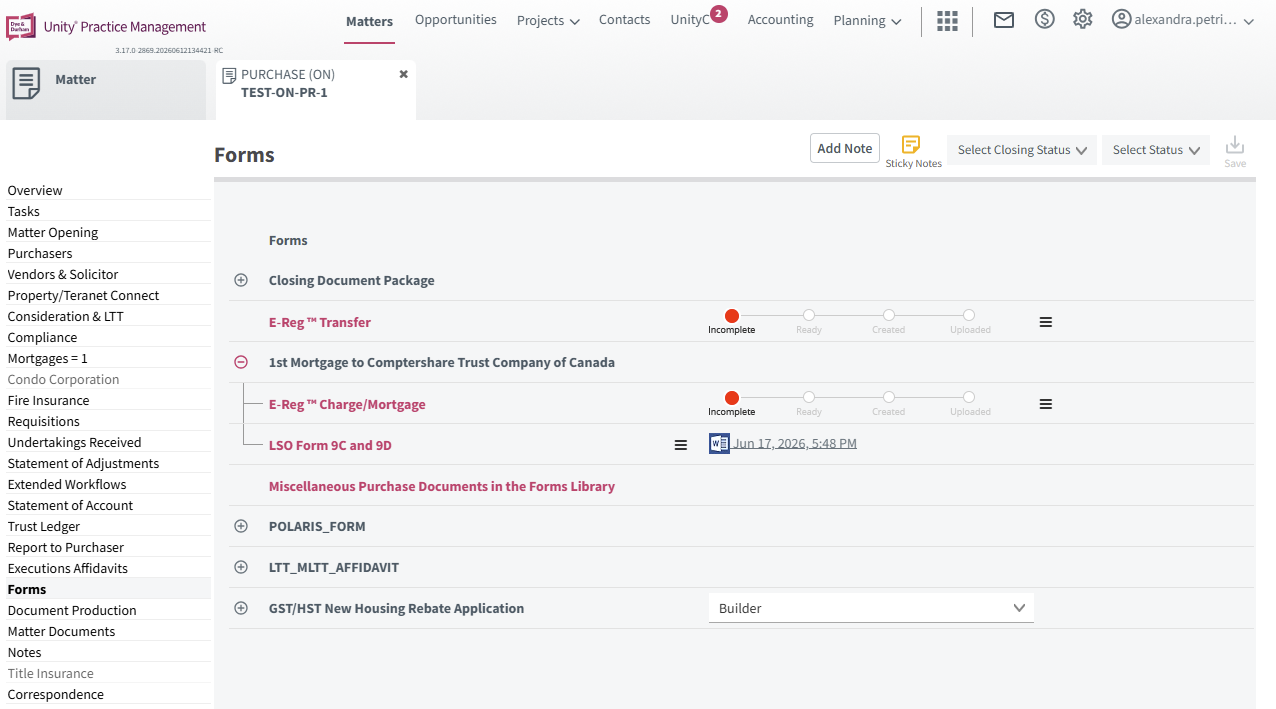This screenshot has height=709, width=1276.
Task: Open Sticky Notes
Action: (913, 152)
